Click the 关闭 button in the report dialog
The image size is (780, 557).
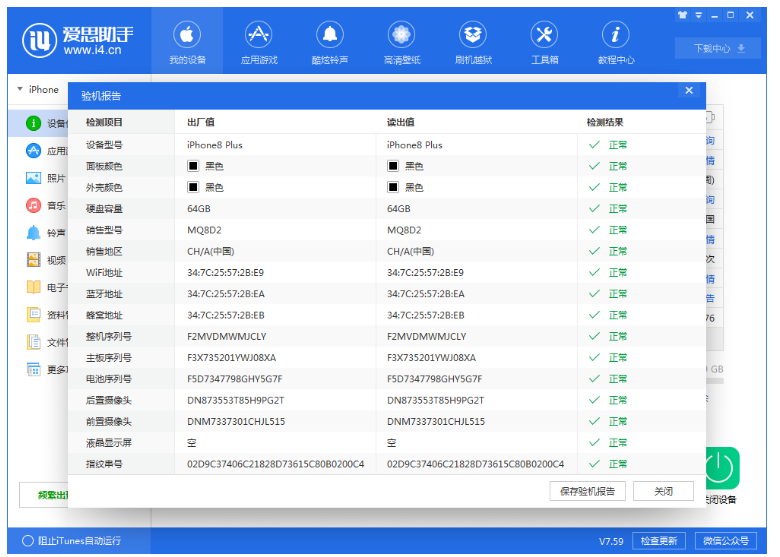[663, 491]
